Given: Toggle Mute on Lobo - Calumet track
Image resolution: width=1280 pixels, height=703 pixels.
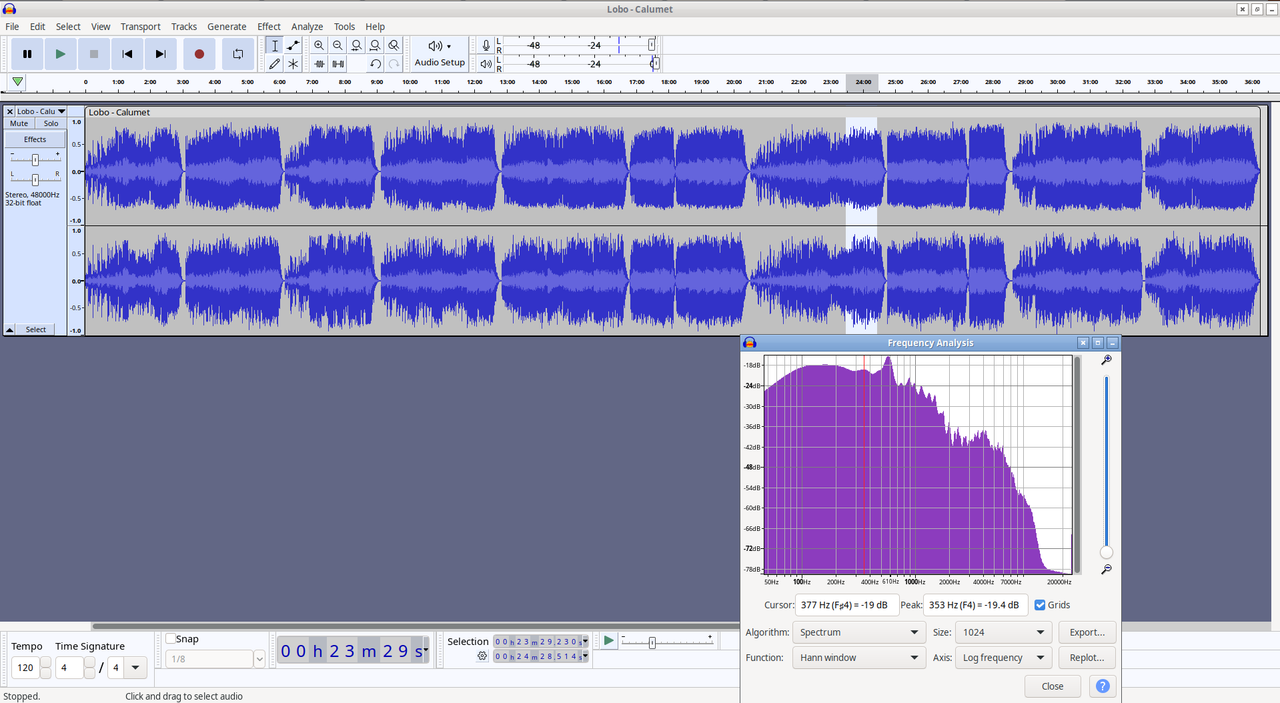Looking at the screenshot, I should click(19, 123).
